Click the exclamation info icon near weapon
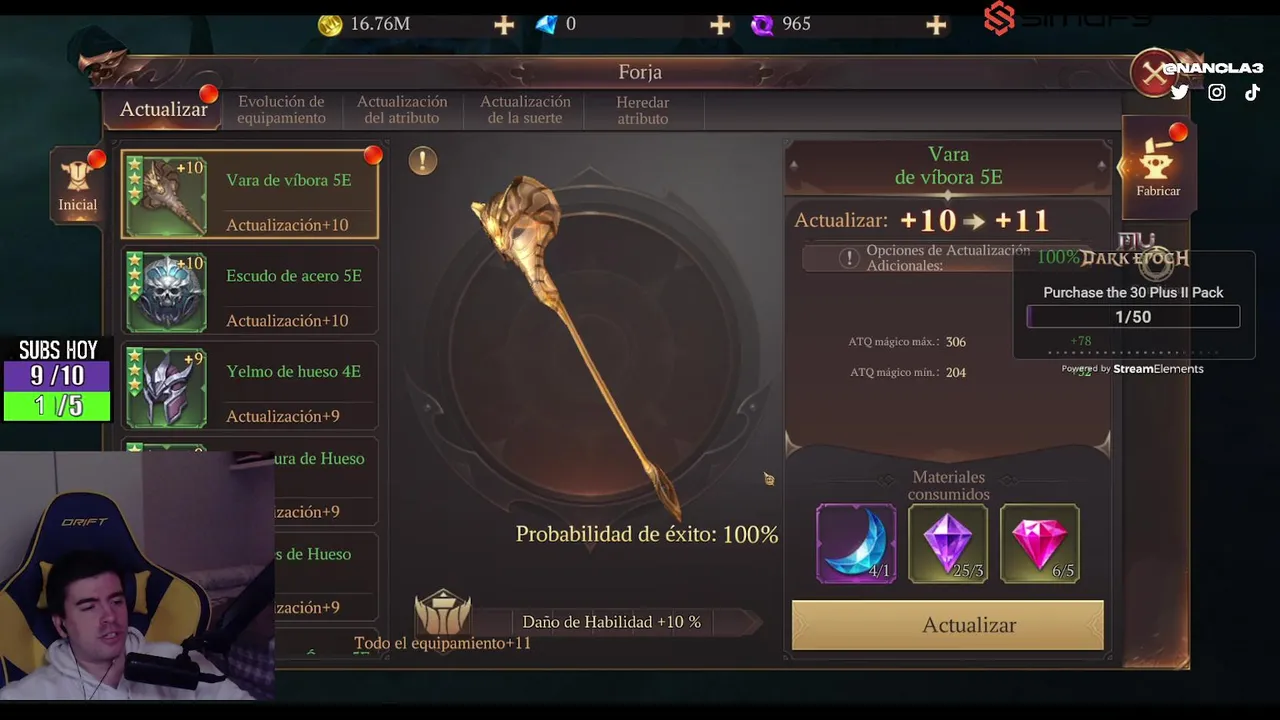1280x720 pixels. click(x=423, y=160)
